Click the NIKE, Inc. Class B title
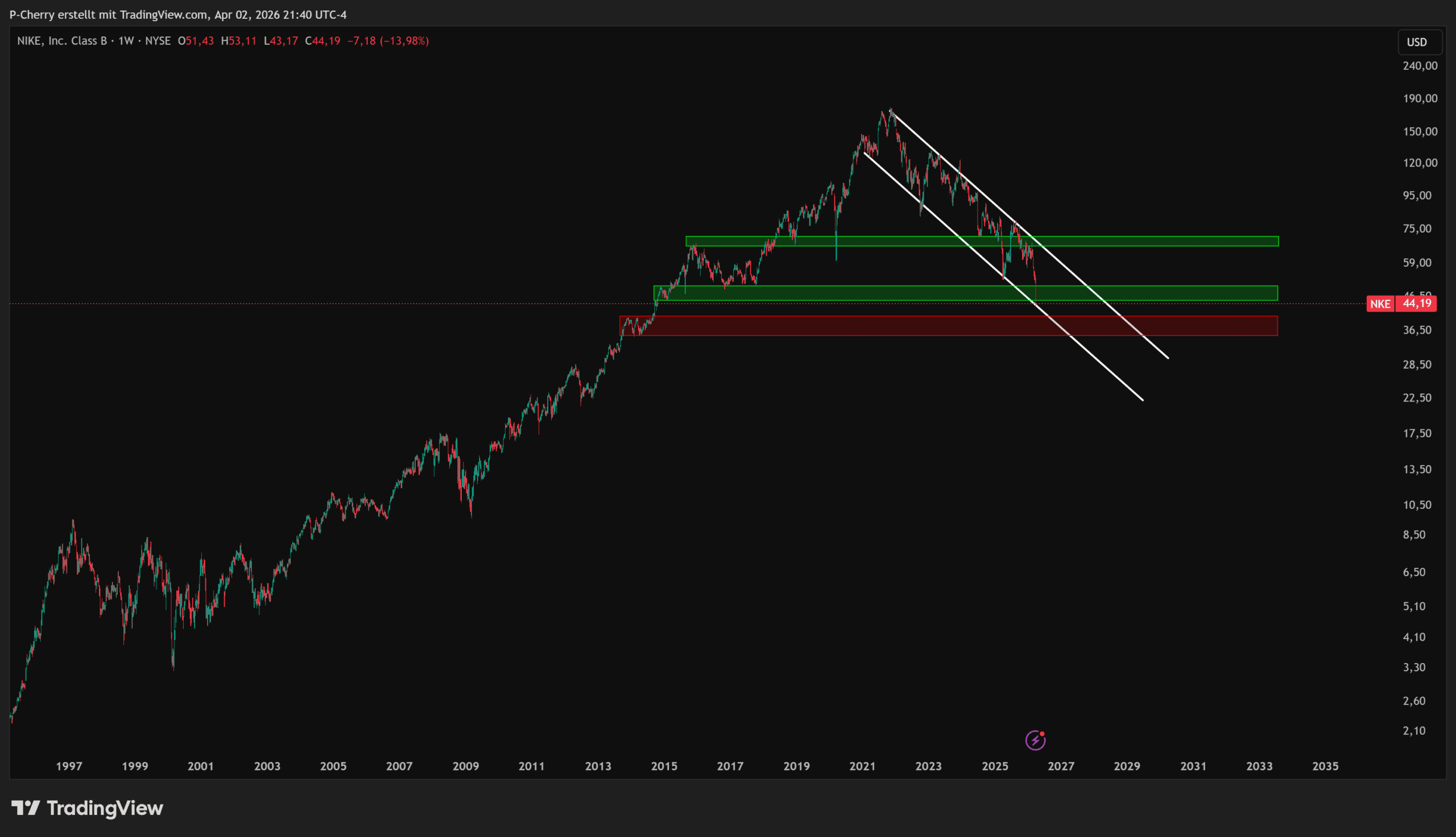This screenshot has width=1456, height=837. pyautogui.click(x=62, y=41)
